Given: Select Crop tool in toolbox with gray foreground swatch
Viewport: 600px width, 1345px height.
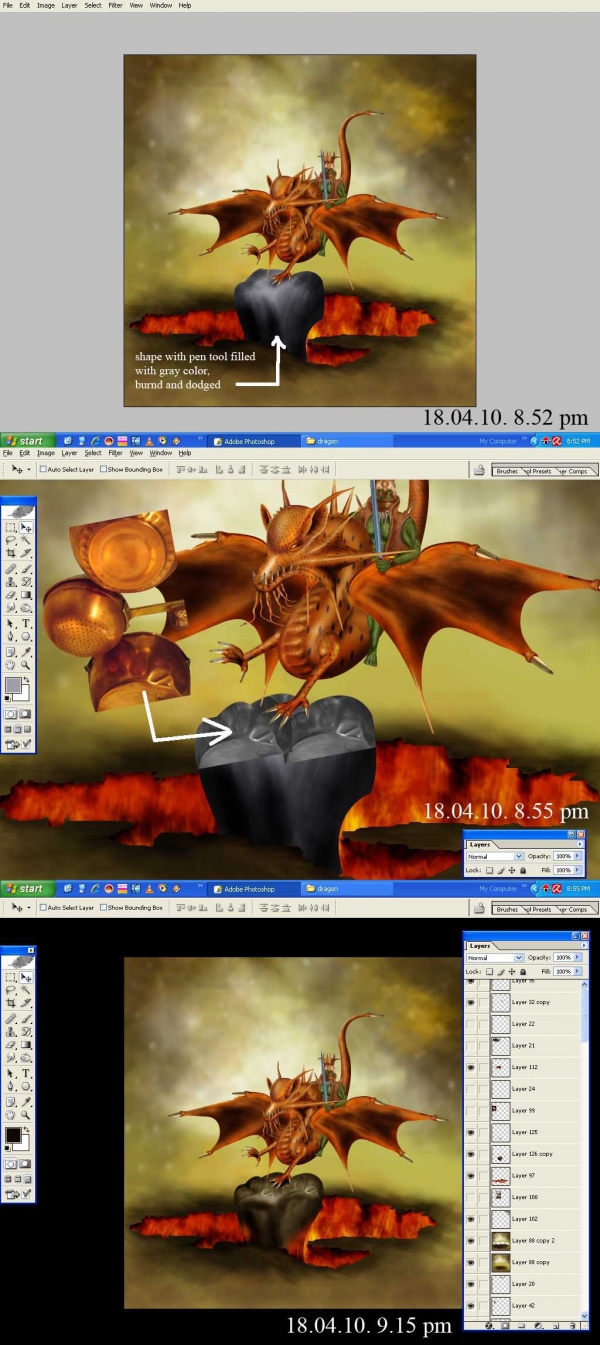Looking at the screenshot, I should [10, 553].
